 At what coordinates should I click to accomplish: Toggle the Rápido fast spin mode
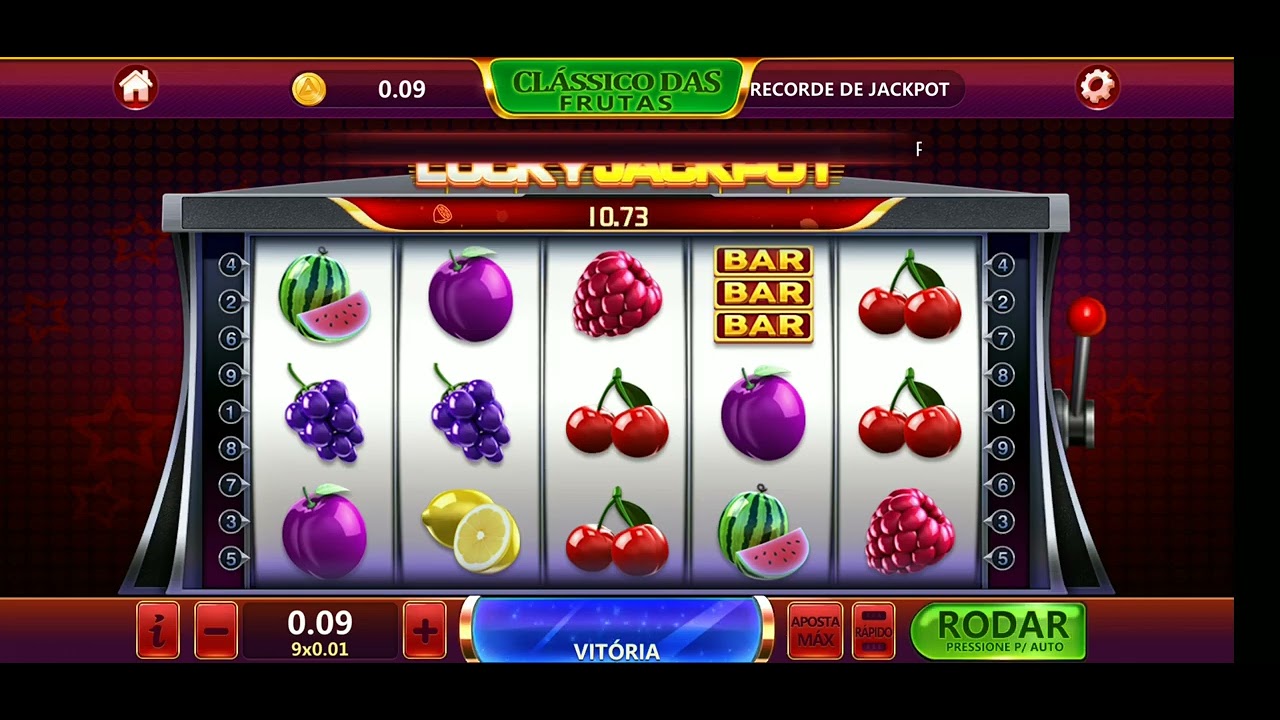pos(873,630)
